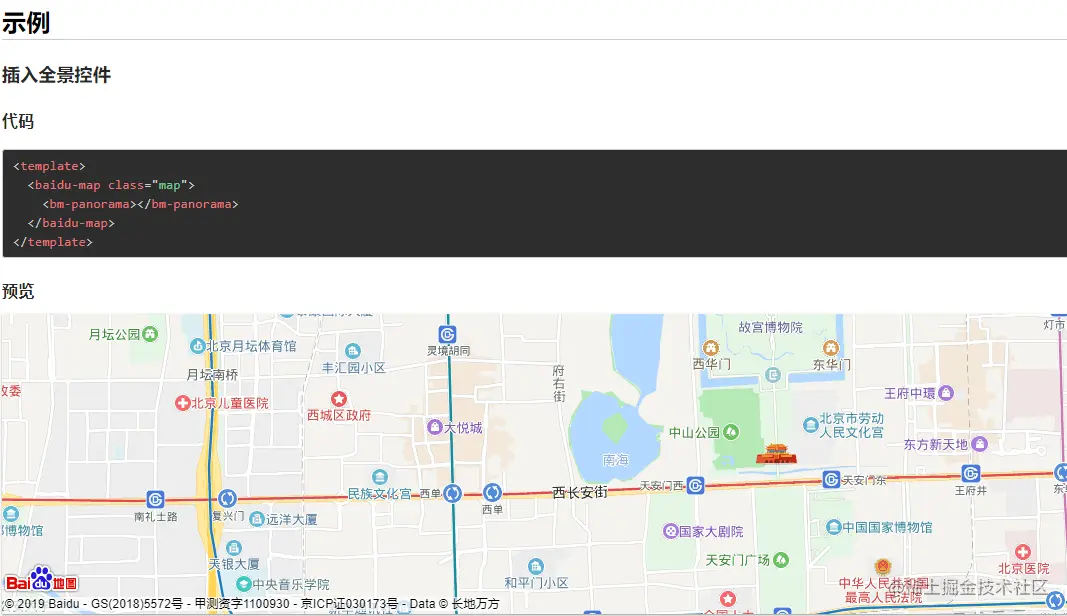The height and width of the screenshot is (616, 1067).
Task: Click the opening <template> code line
Action: pos(49,166)
